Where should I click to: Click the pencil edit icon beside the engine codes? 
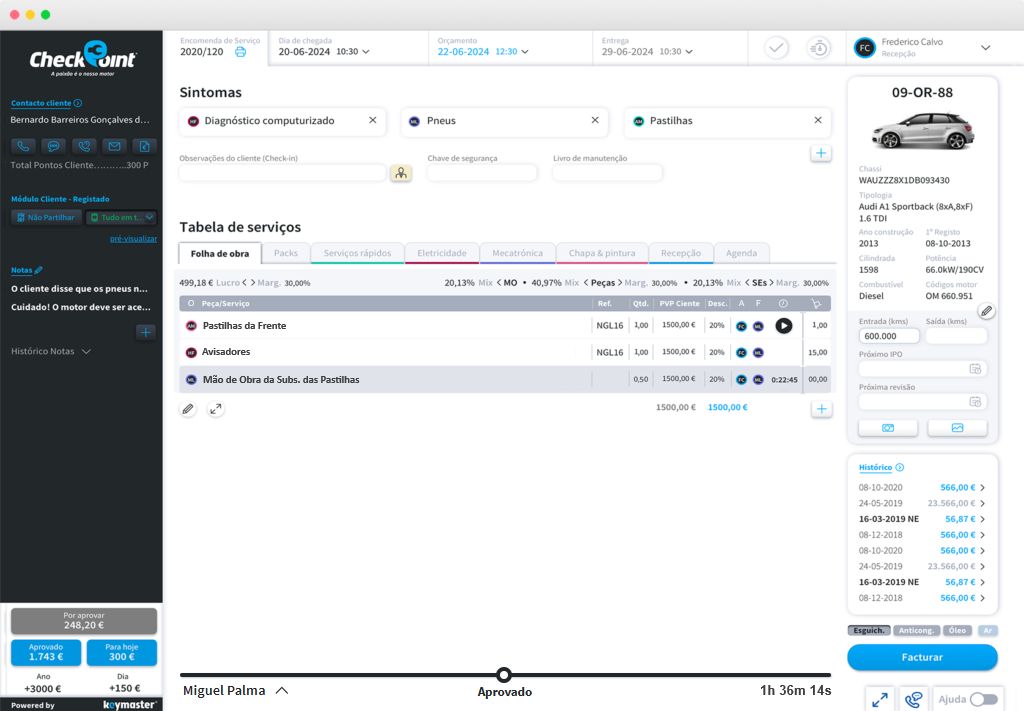(x=986, y=312)
